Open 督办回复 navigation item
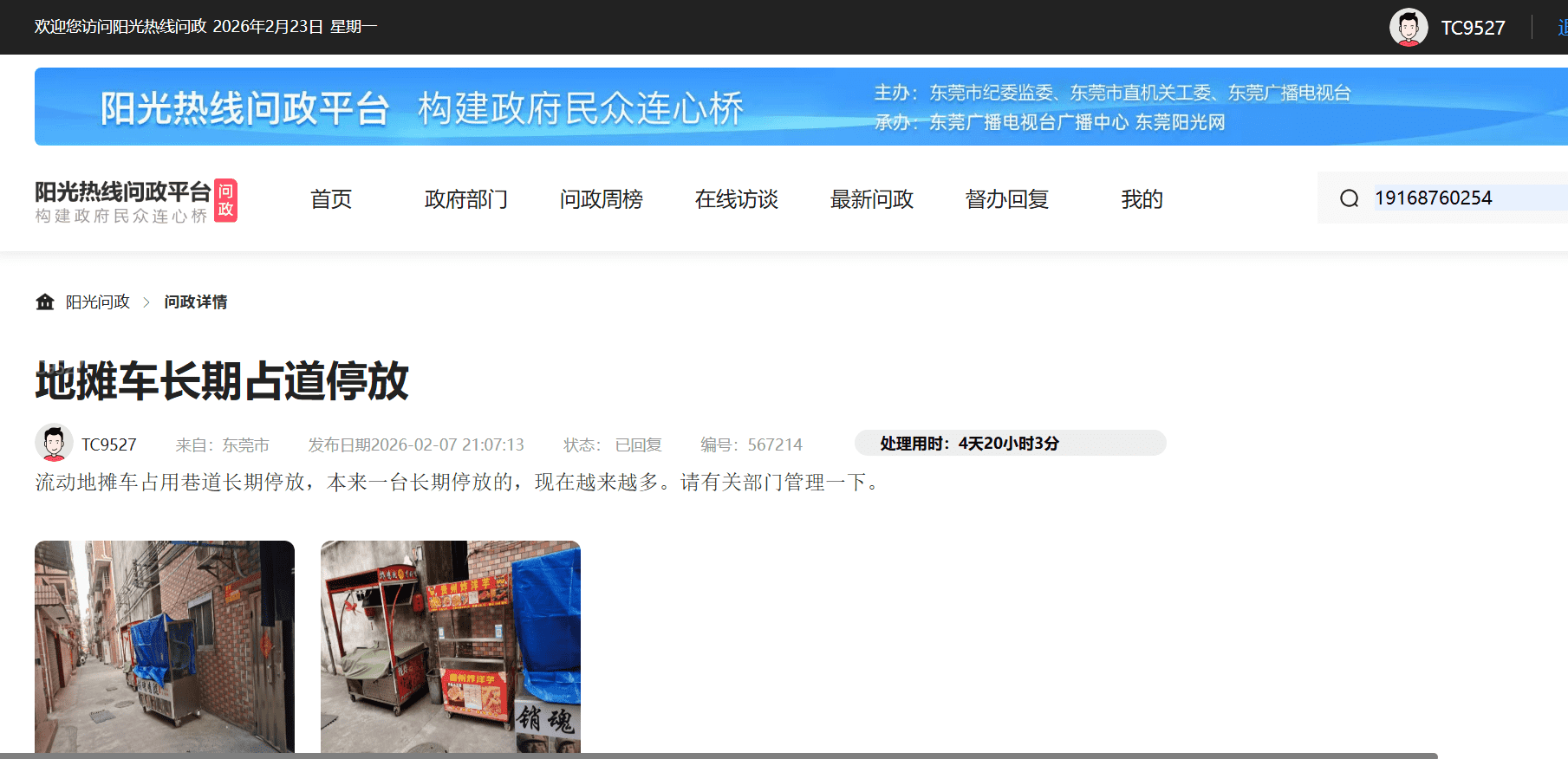The height and width of the screenshot is (759, 1568). pos(1006,199)
